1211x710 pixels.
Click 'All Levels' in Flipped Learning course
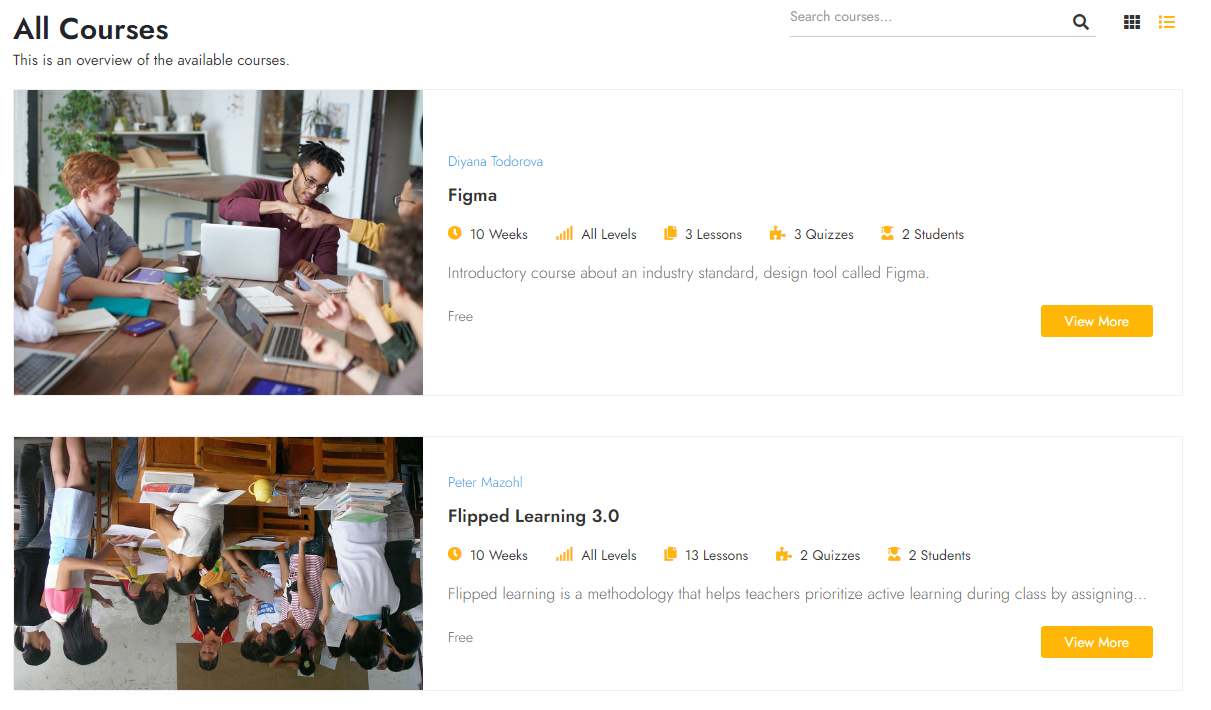click(x=609, y=555)
